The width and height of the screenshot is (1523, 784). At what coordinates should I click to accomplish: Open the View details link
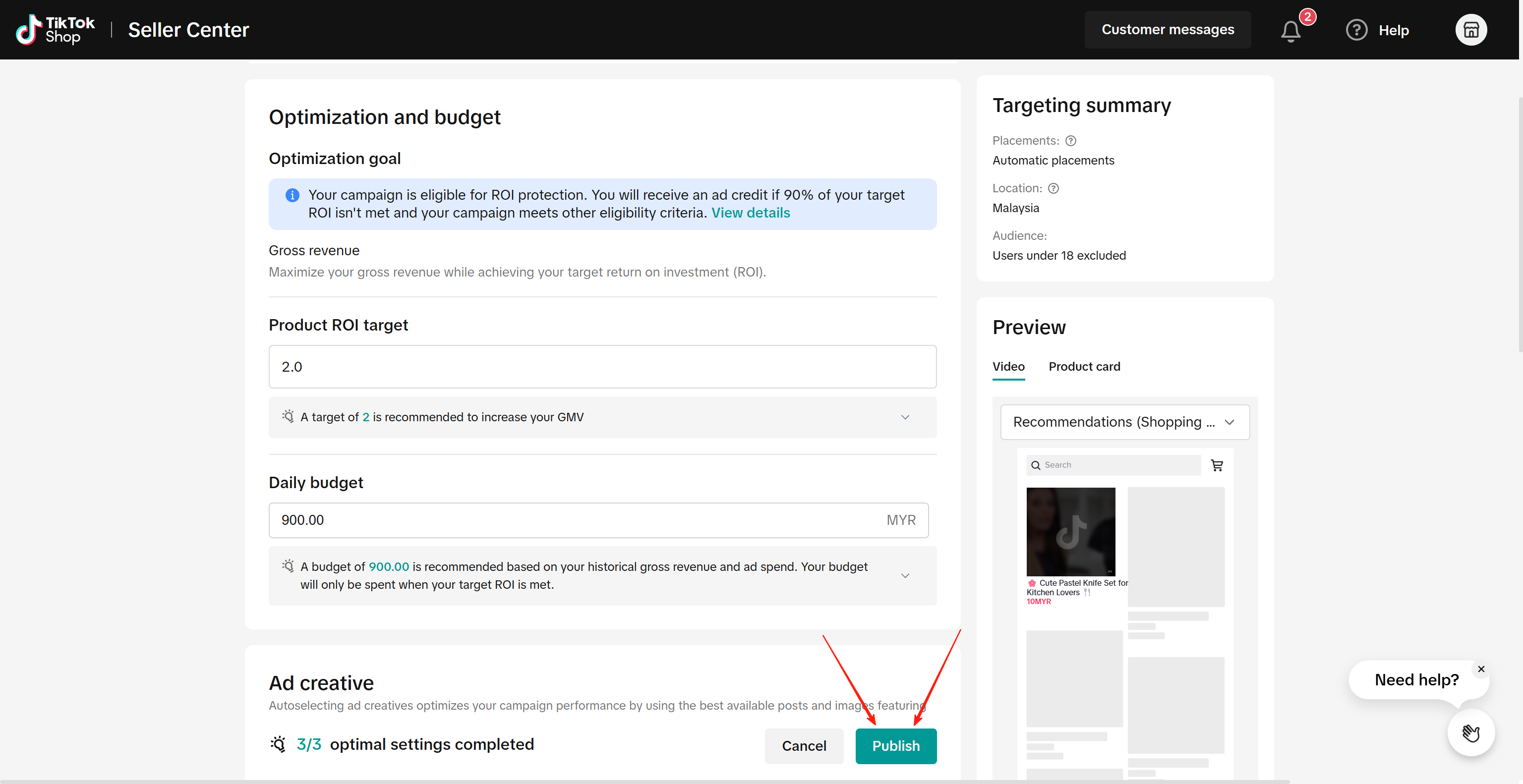(x=750, y=213)
